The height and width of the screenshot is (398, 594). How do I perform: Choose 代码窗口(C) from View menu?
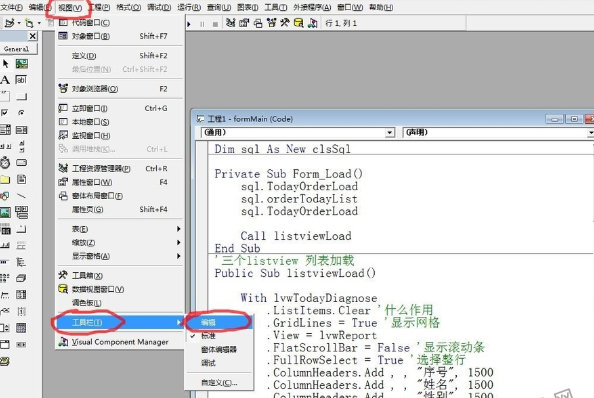[x=120, y=23]
